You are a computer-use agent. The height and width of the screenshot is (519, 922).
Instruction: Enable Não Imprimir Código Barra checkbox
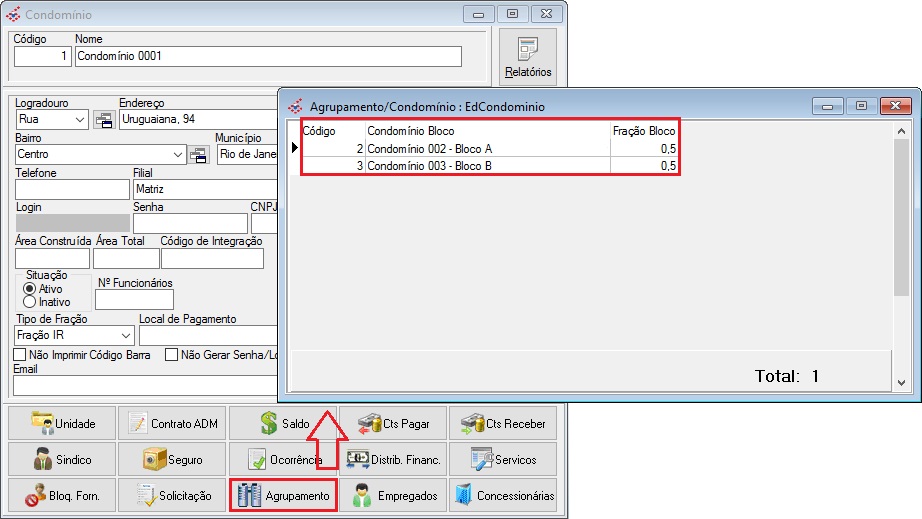20,354
